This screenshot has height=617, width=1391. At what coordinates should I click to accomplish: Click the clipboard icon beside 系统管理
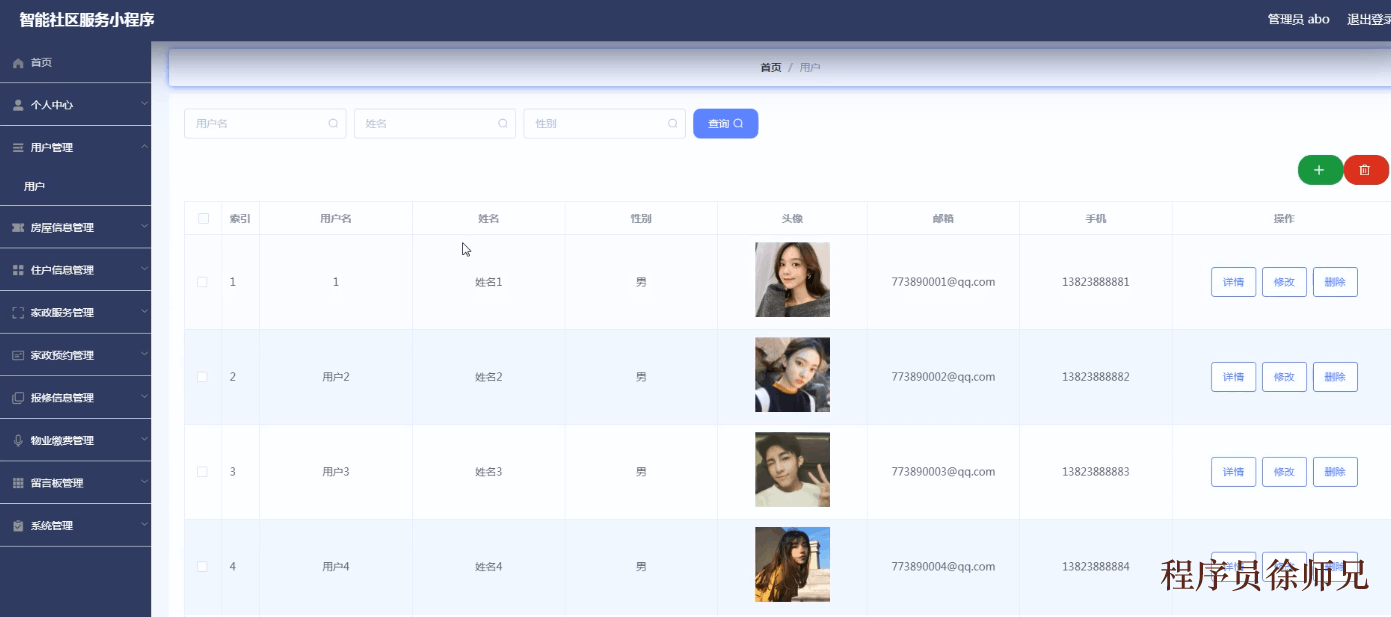coord(18,526)
